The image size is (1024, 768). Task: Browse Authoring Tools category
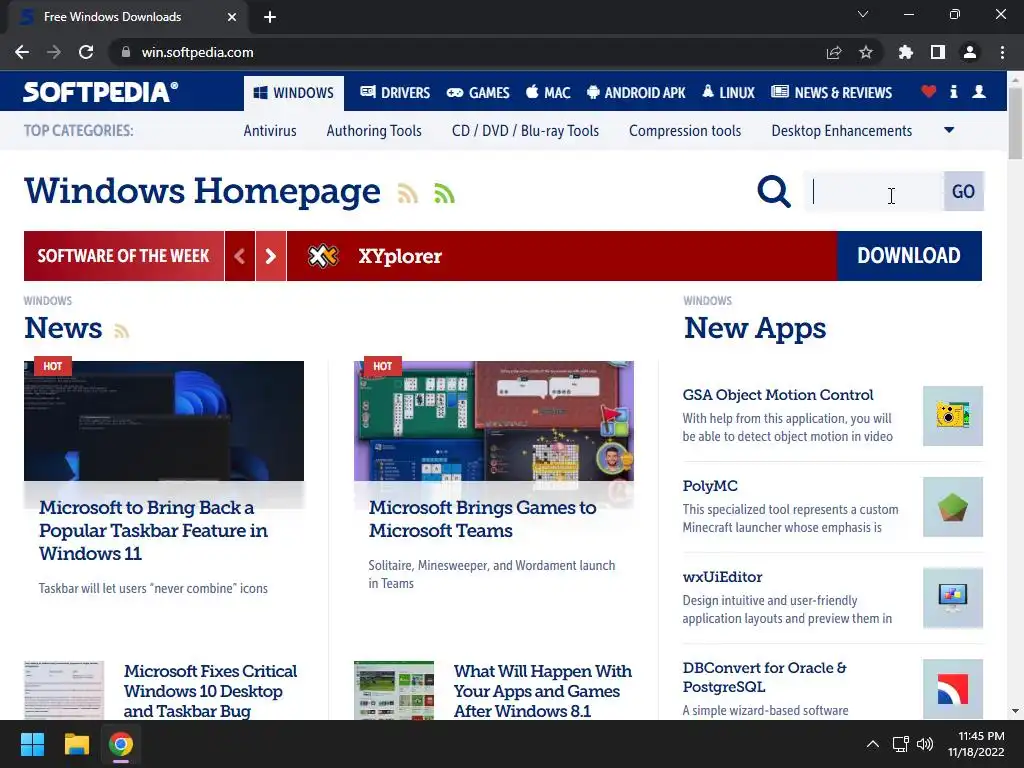pos(374,131)
